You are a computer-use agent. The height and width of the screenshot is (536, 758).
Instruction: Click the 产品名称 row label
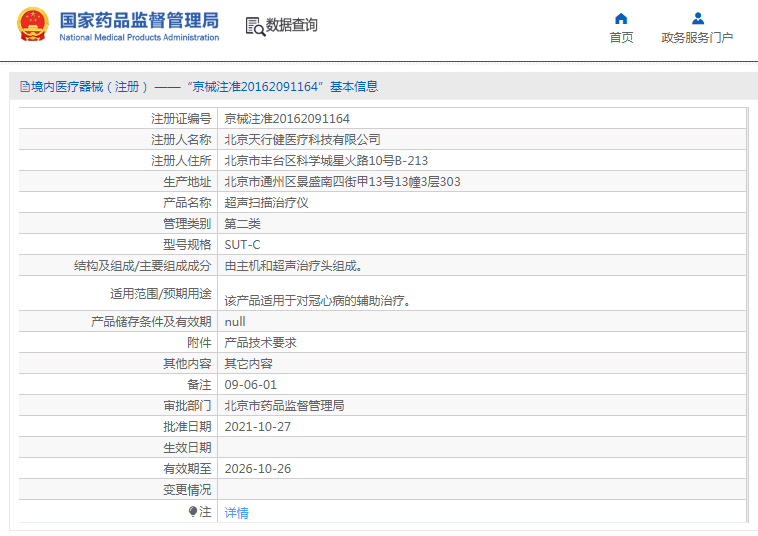(188, 203)
